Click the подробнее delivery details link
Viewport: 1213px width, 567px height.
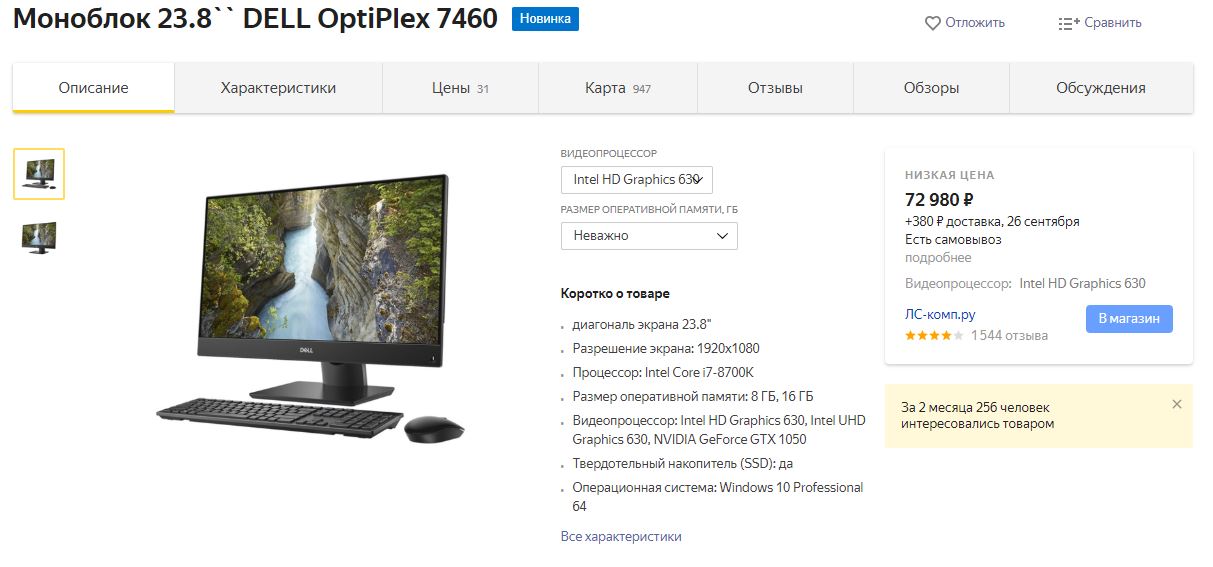pyautogui.click(x=938, y=258)
